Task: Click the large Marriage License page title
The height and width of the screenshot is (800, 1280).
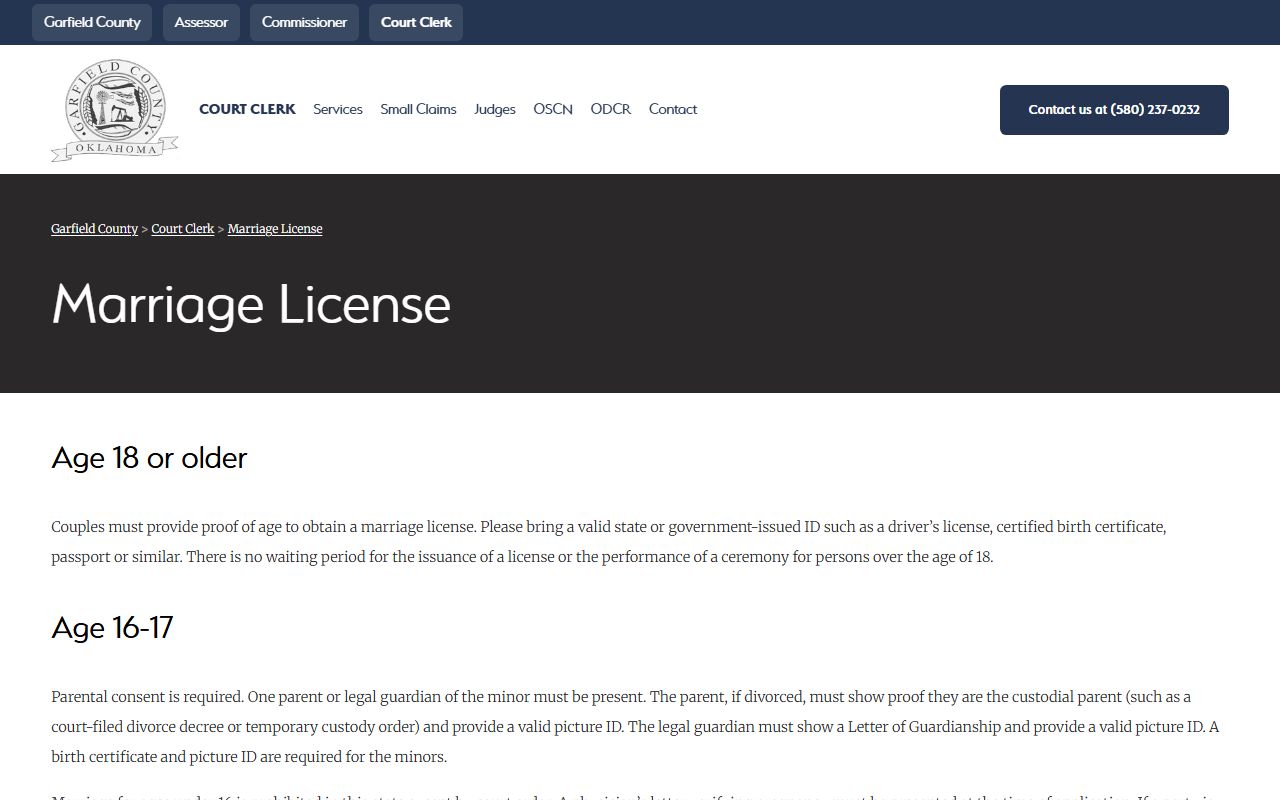Action: (x=251, y=304)
